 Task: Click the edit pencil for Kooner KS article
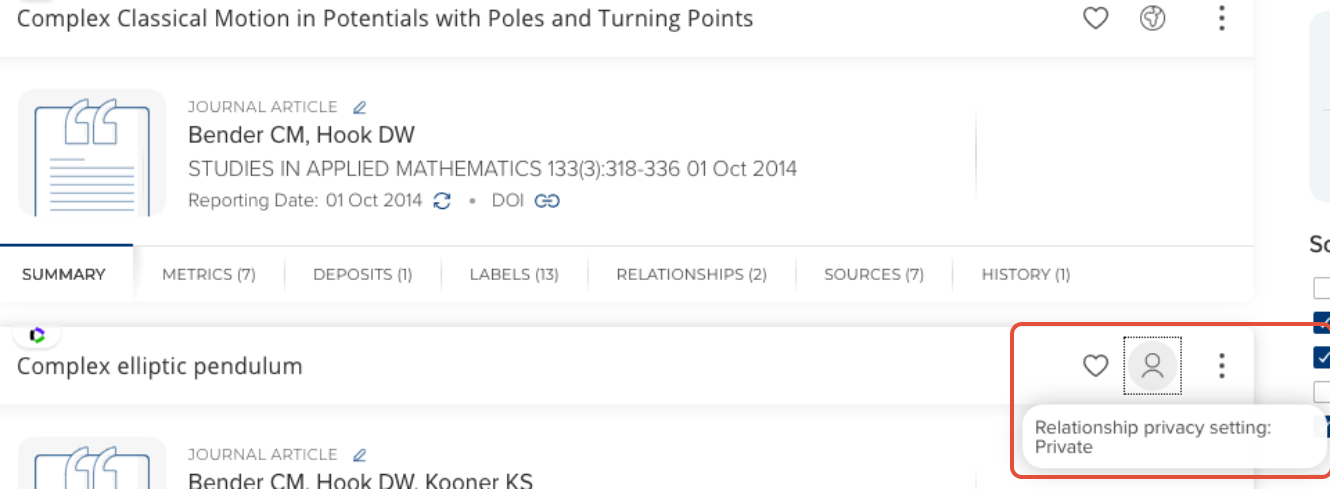[360, 455]
